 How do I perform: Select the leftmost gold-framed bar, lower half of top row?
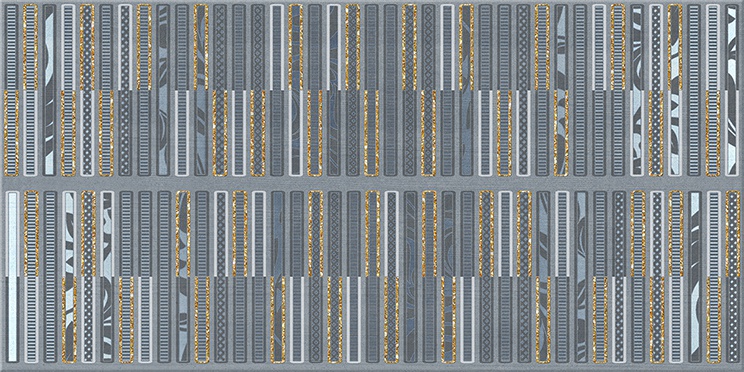[x=11, y=133]
